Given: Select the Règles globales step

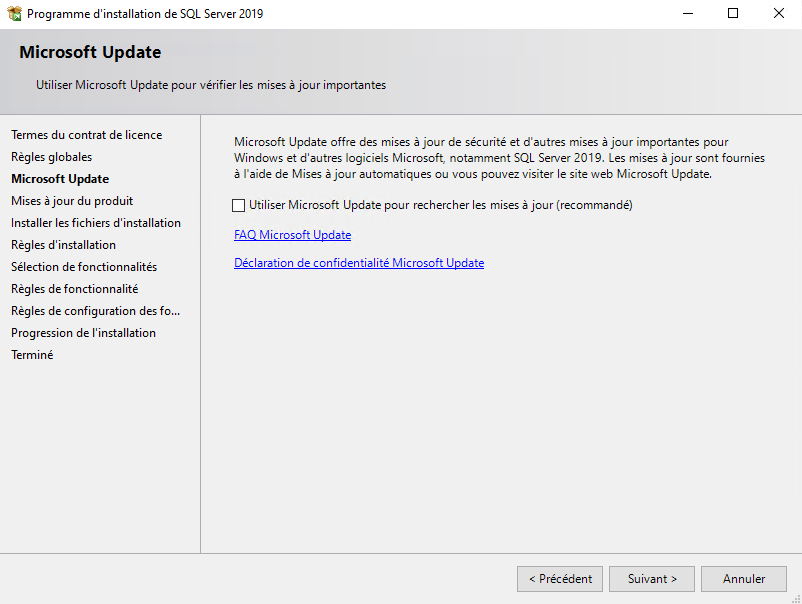Looking at the screenshot, I should pyautogui.click(x=51, y=157).
